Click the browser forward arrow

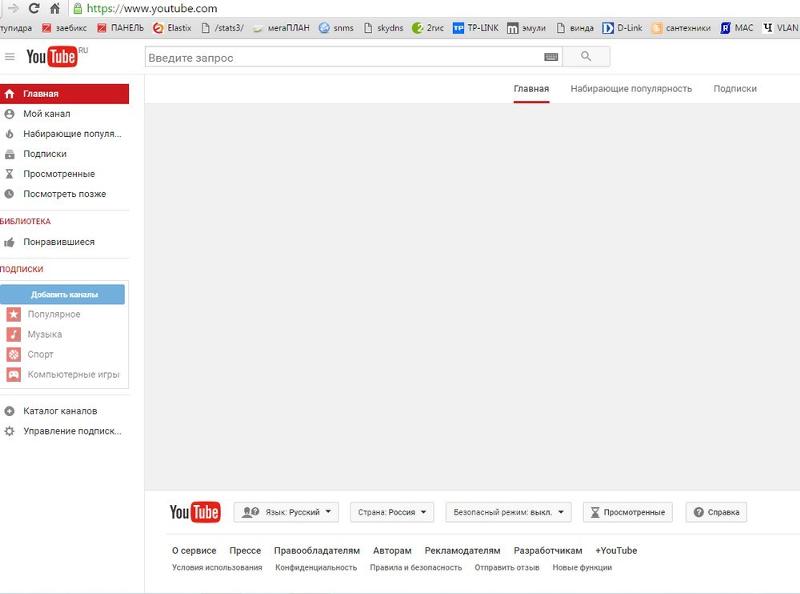pyautogui.click(x=13, y=8)
